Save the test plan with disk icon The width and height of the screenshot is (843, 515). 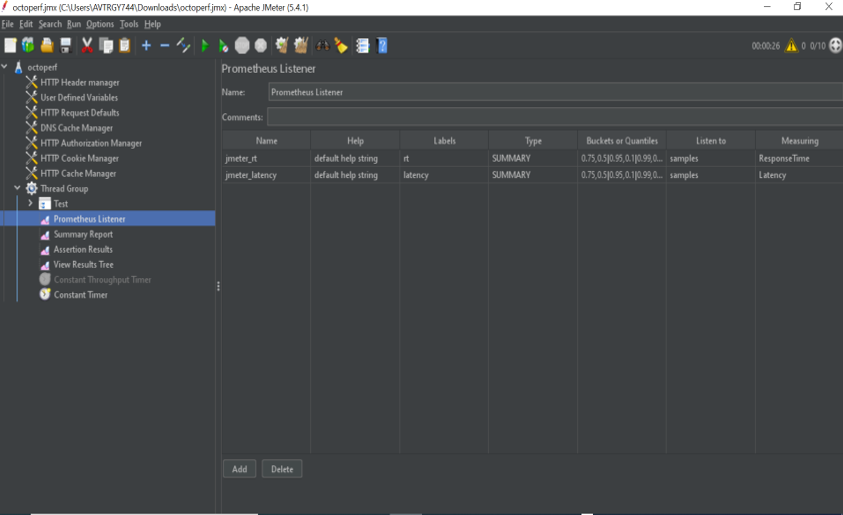coord(66,46)
